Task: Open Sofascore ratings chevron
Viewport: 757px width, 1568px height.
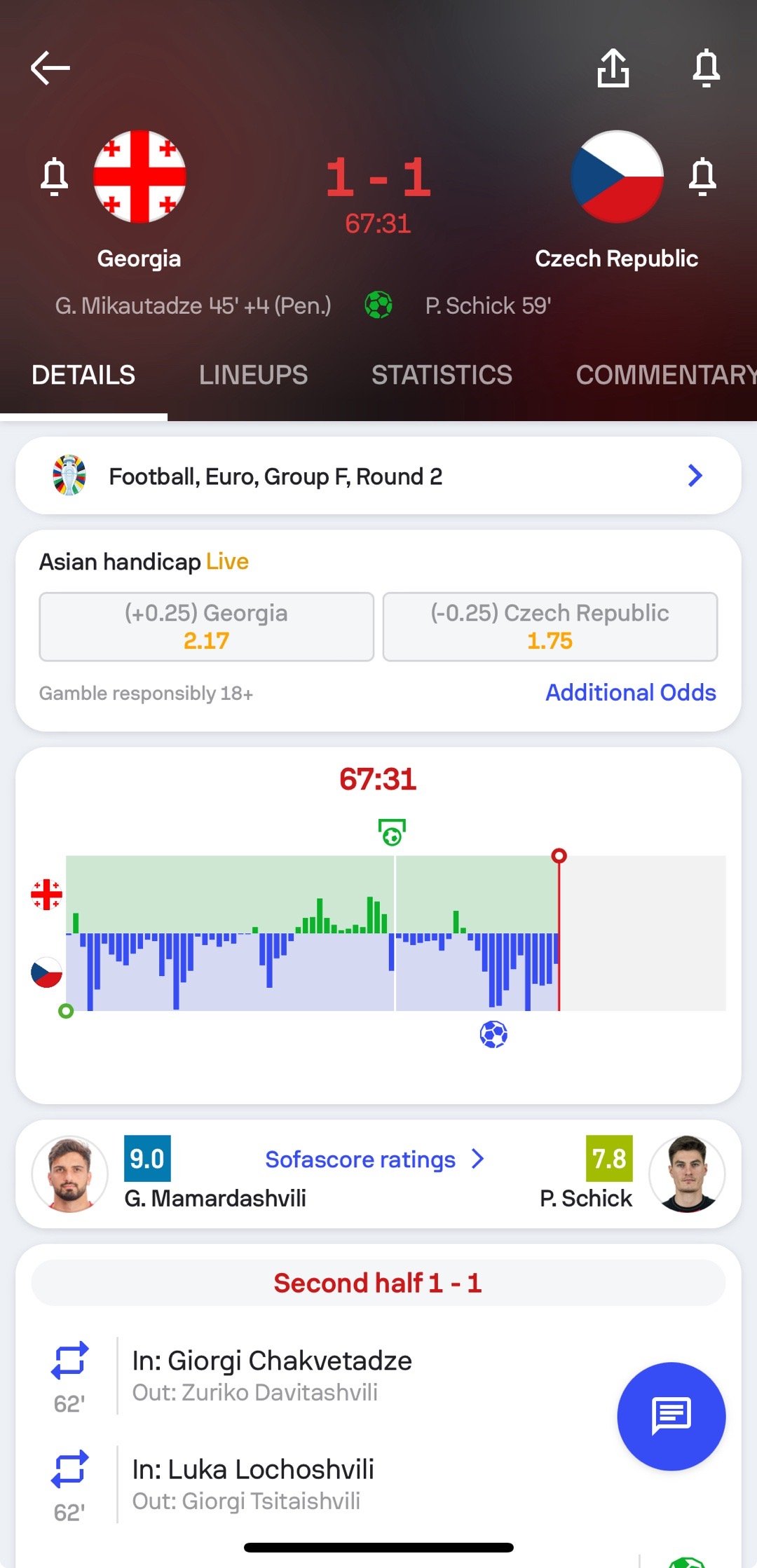Action: pyautogui.click(x=478, y=1159)
